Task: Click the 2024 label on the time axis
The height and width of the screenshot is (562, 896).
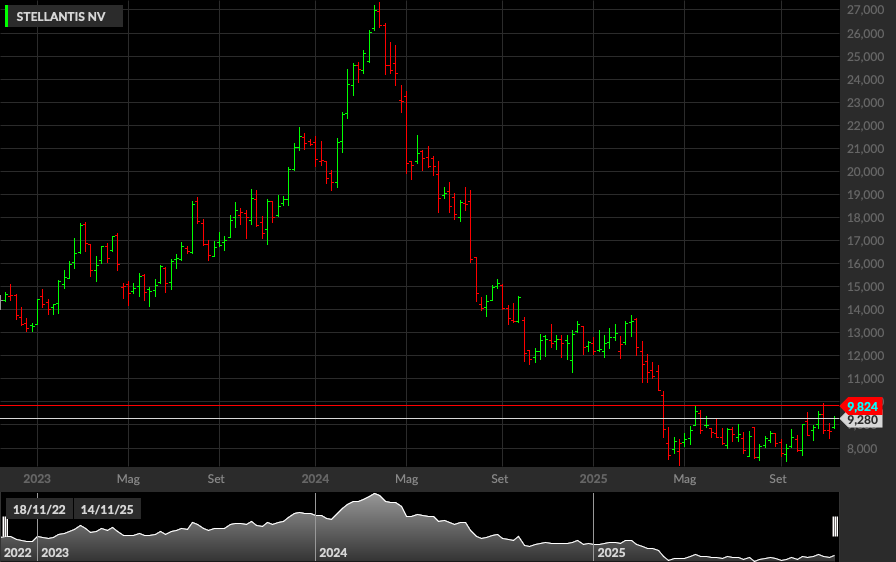Action: 315,479
